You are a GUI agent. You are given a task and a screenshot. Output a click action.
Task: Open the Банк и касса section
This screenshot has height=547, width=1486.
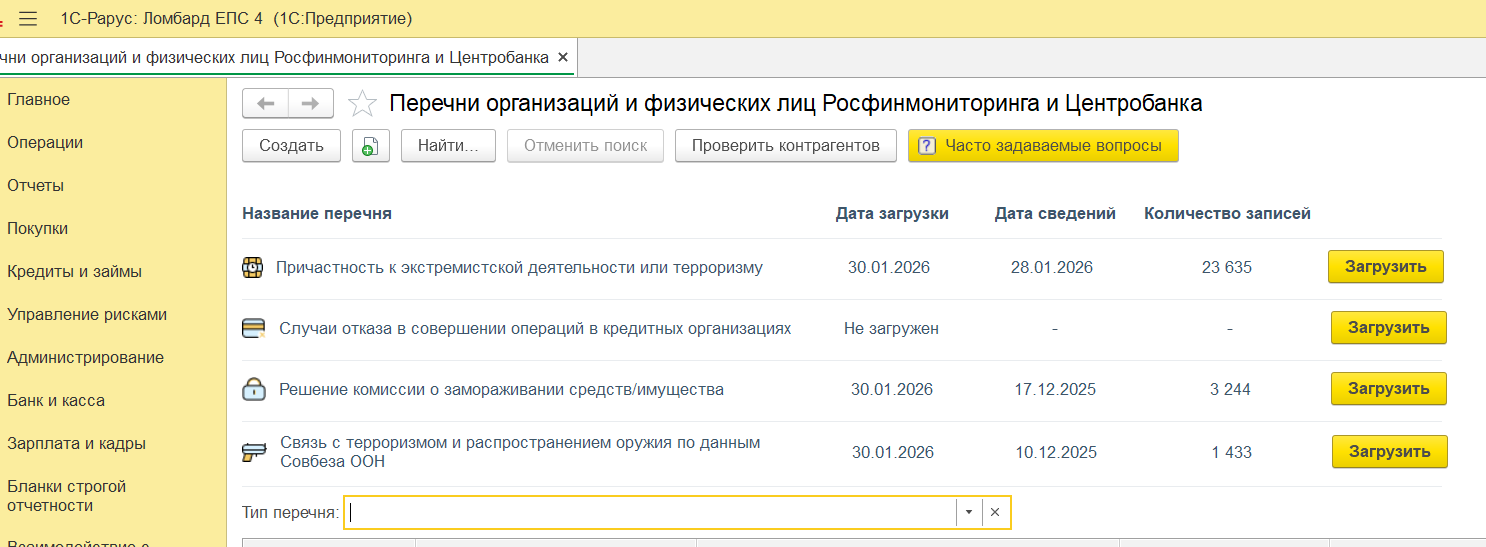(56, 401)
